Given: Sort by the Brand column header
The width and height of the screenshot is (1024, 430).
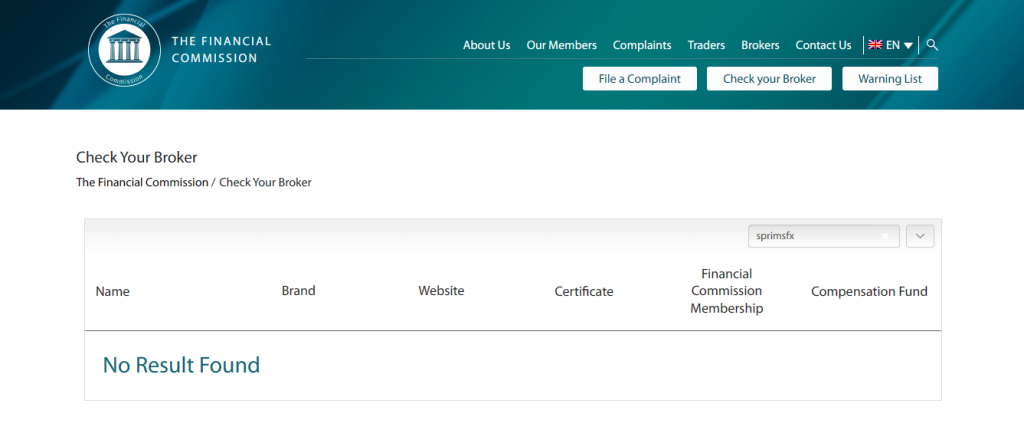Looking at the screenshot, I should 298,290.
